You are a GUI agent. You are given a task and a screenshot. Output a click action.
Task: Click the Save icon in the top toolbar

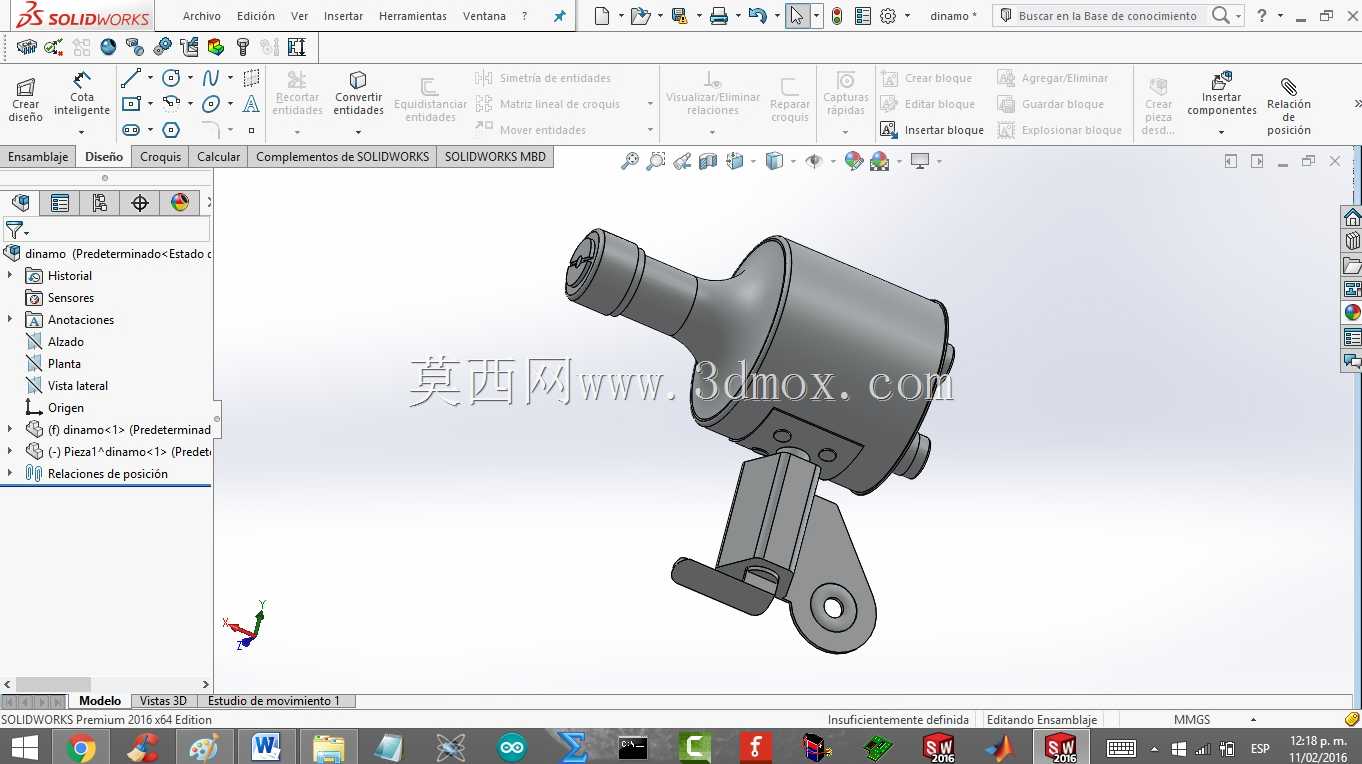tap(680, 16)
